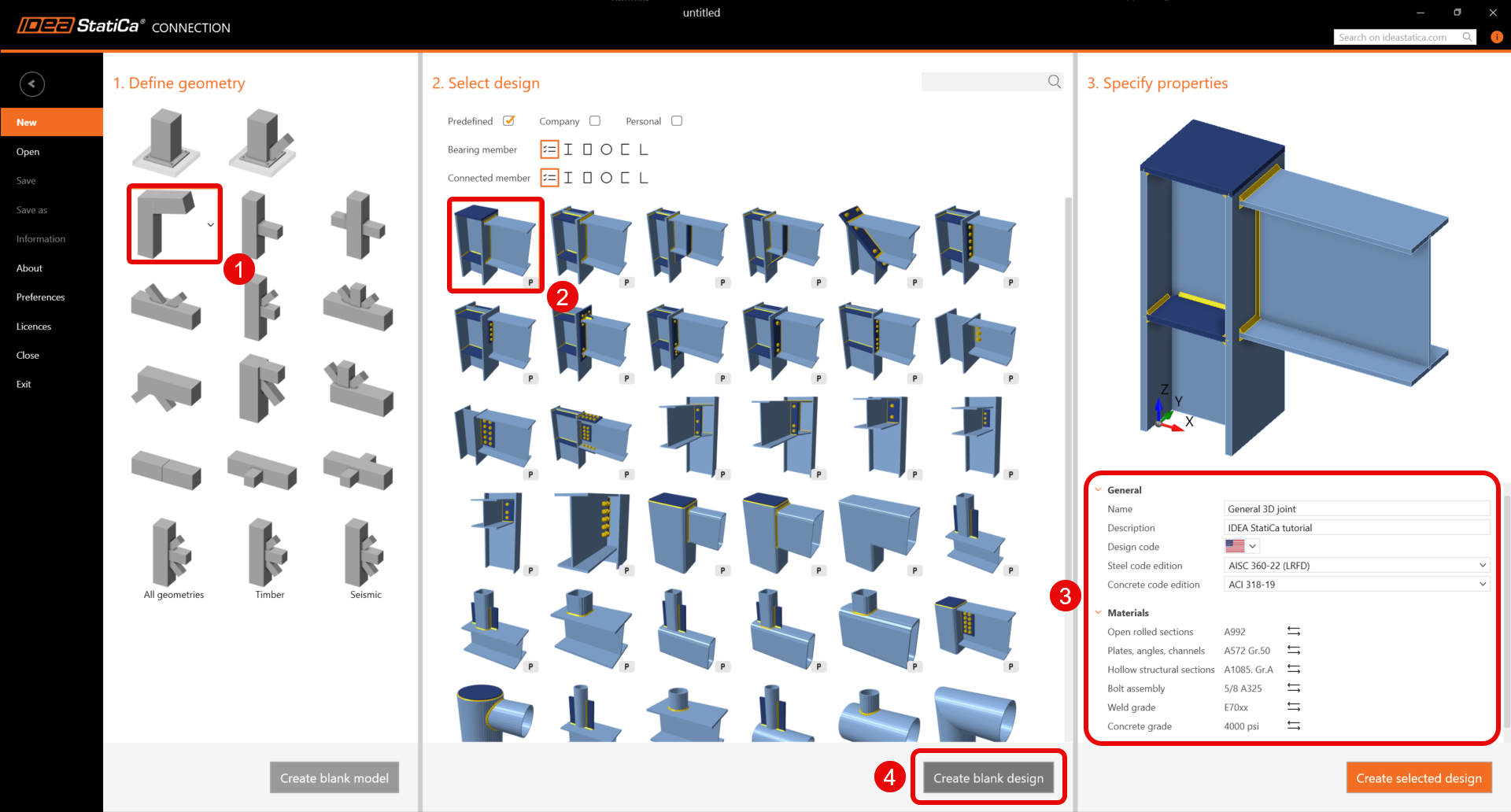The height and width of the screenshot is (812, 1511).
Task: Collapse the Materials section
Action: click(x=1099, y=612)
